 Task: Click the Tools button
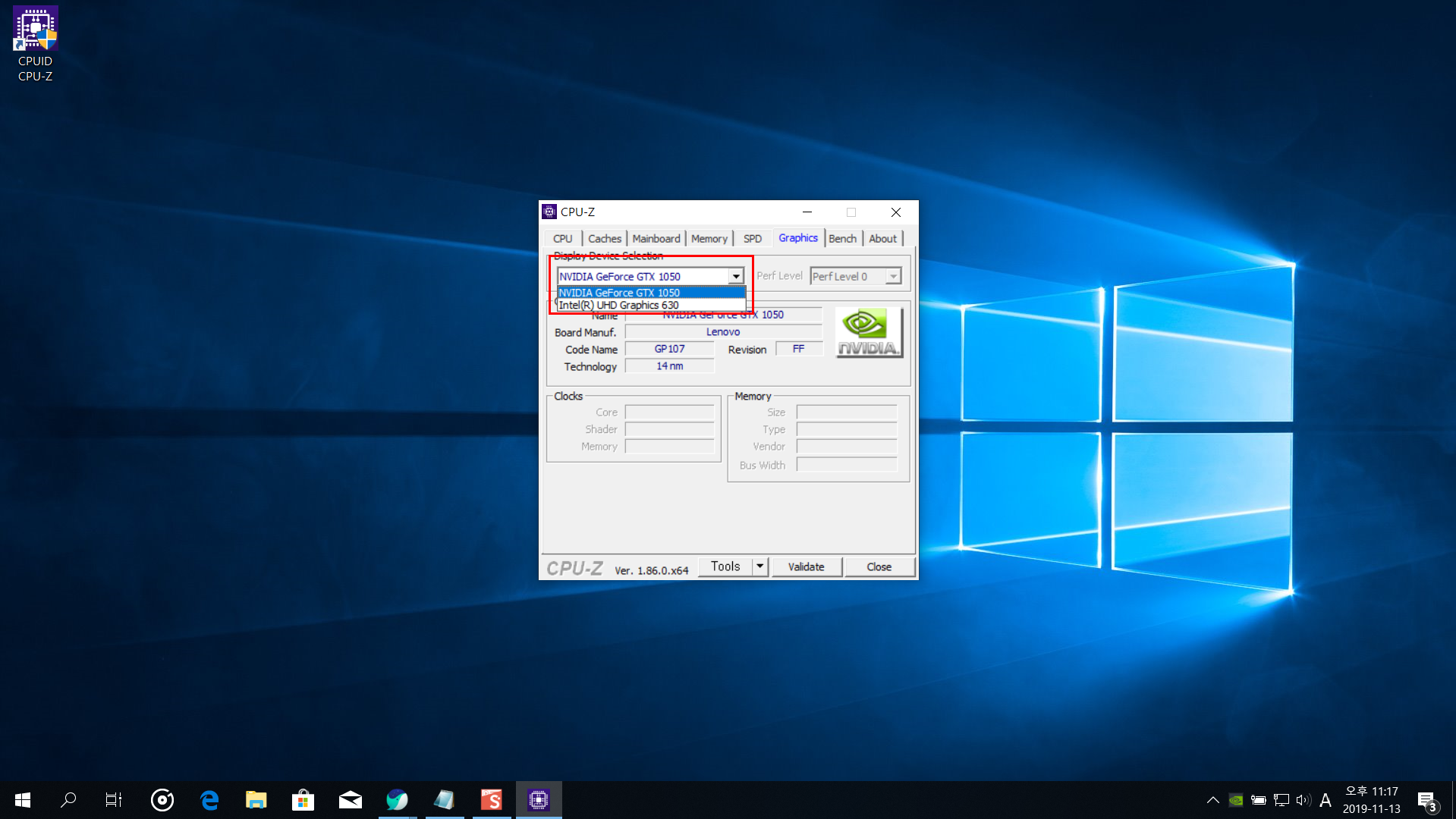click(725, 566)
